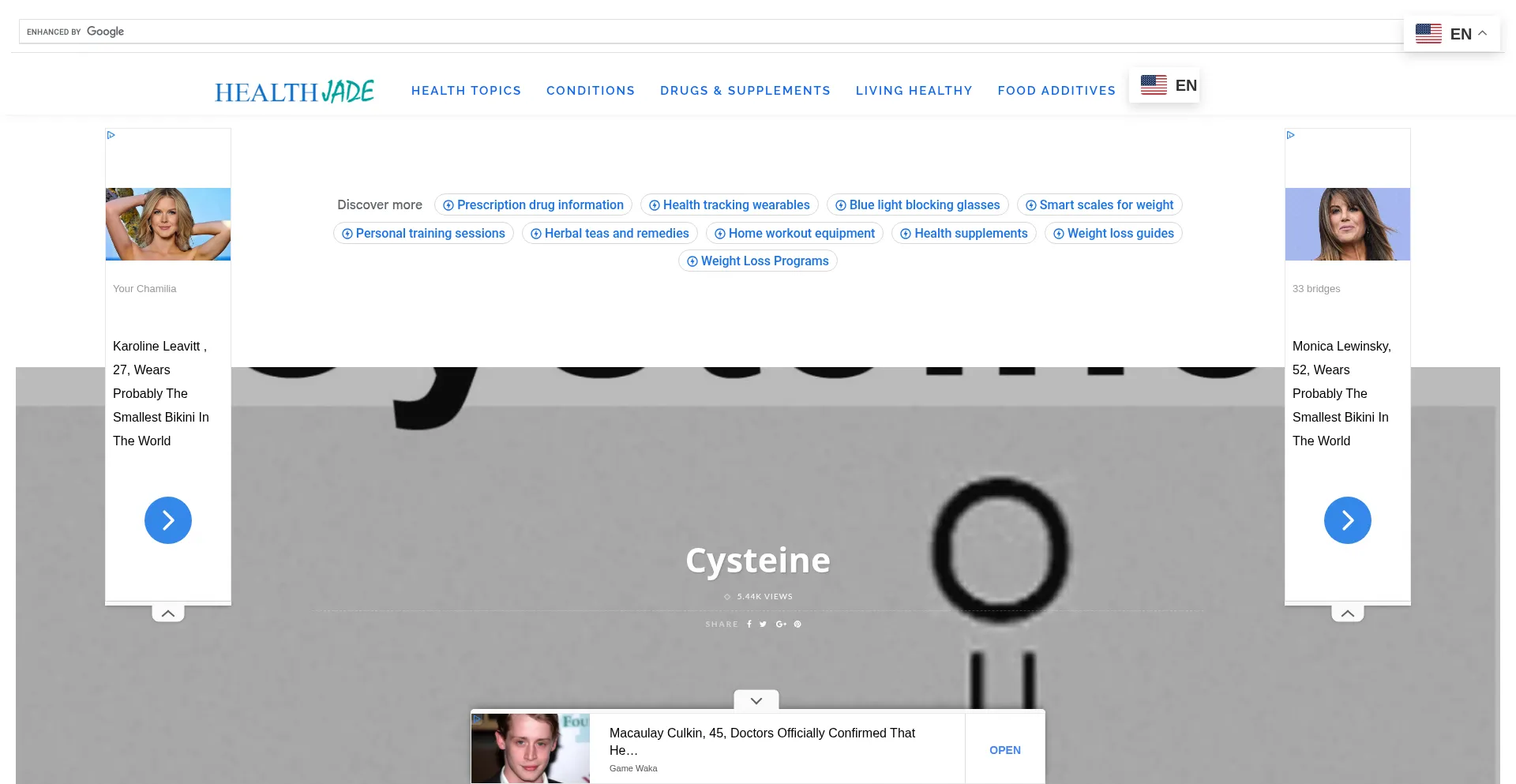Click the left ad's blue arrow button
This screenshot has width=1516, height=784.
pyautogui.click(x=168, y=520)
